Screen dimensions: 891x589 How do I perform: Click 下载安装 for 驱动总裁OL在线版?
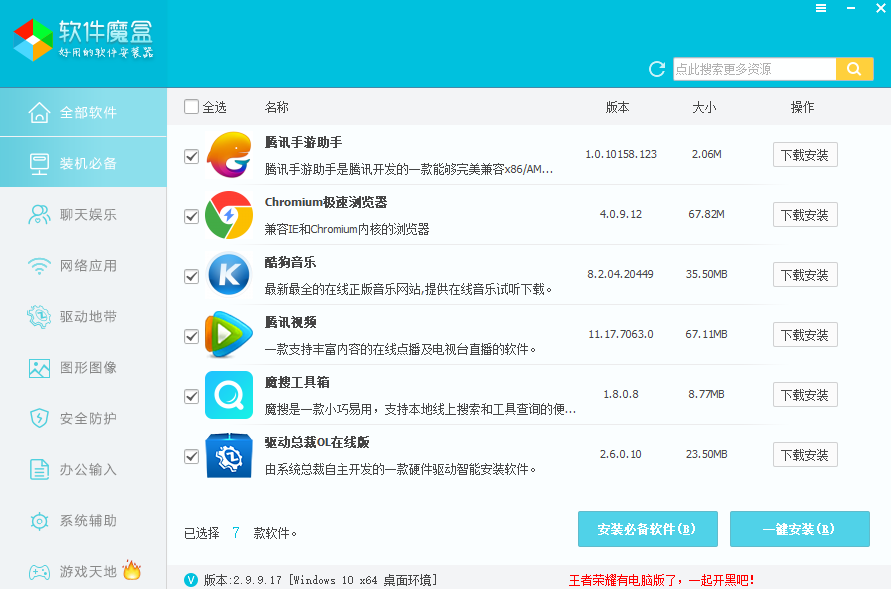coord(805,455)
